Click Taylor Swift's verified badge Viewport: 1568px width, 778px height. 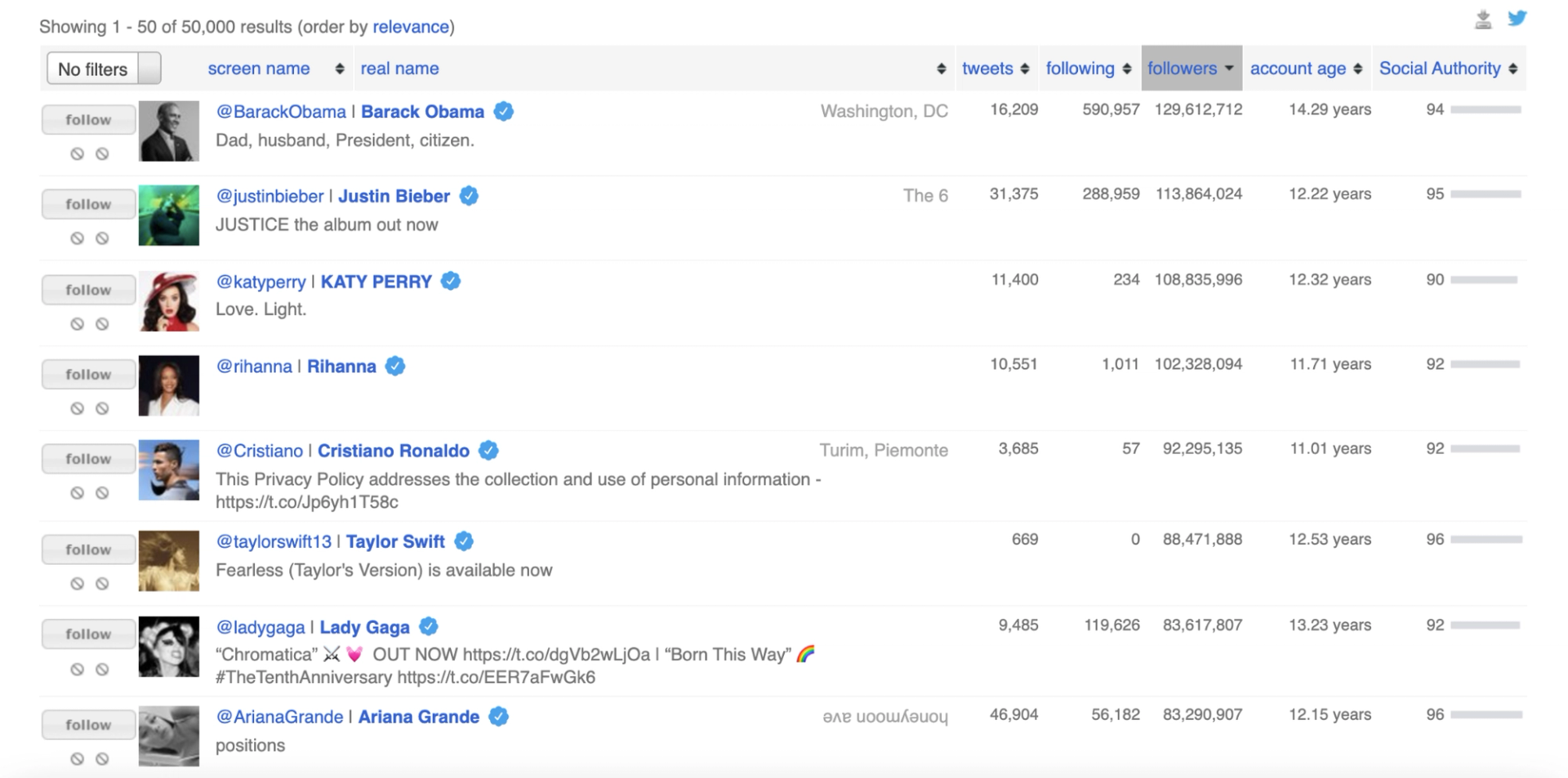(464, 541)
